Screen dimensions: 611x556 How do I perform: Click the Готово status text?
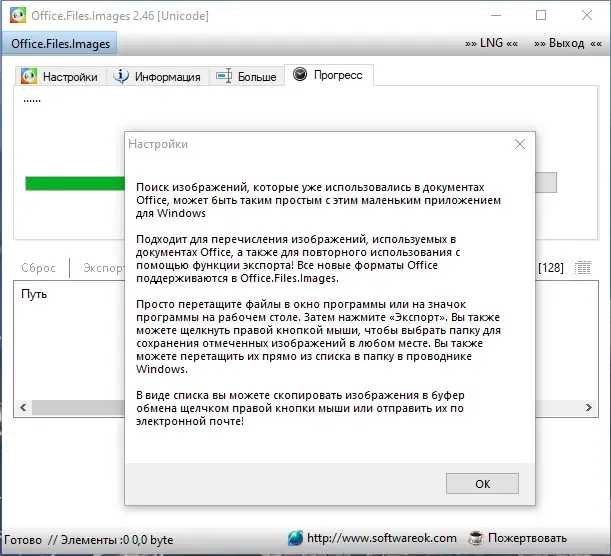click(23, 540)
